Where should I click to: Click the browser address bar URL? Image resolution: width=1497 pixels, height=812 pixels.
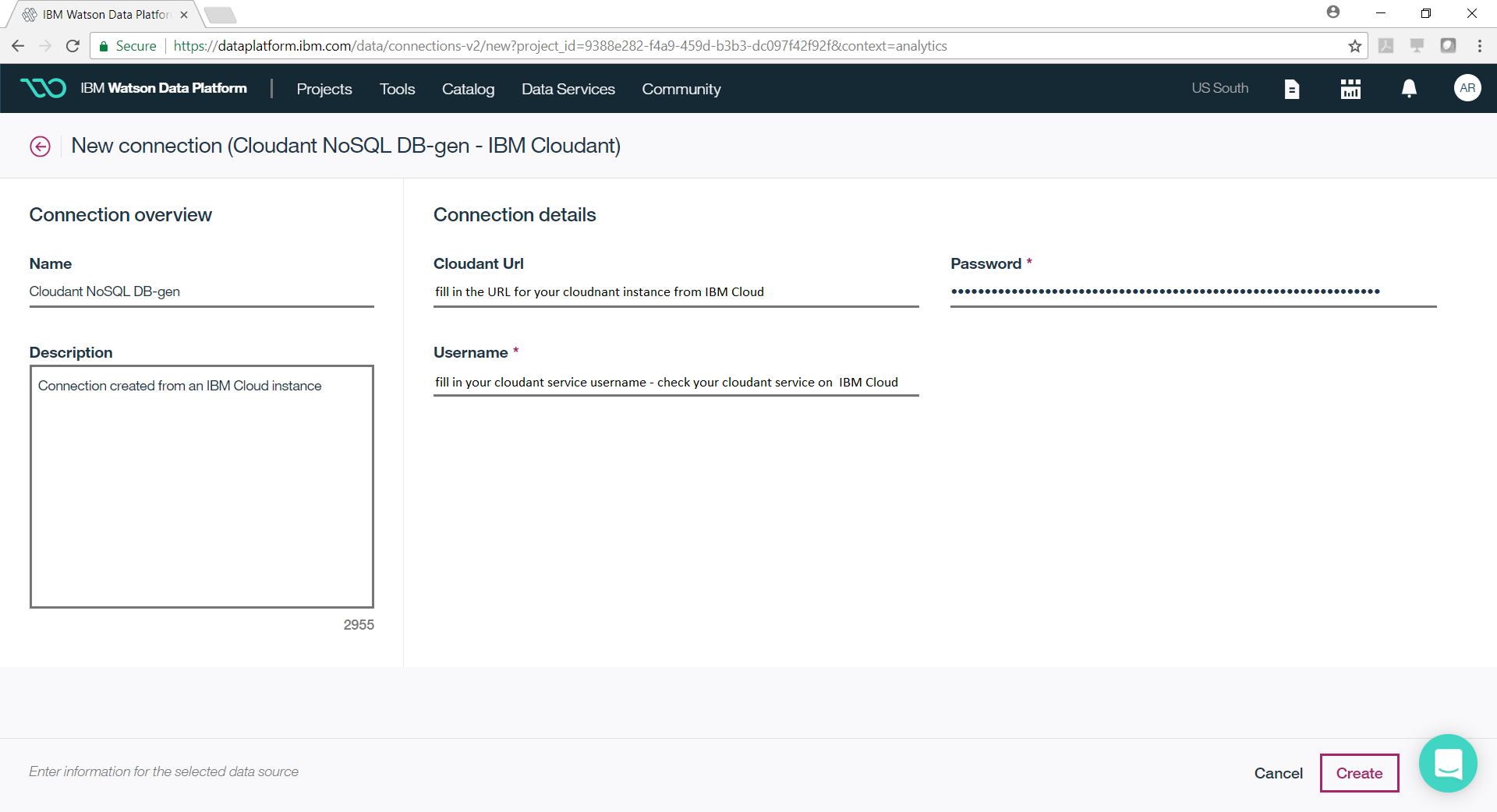560,46
